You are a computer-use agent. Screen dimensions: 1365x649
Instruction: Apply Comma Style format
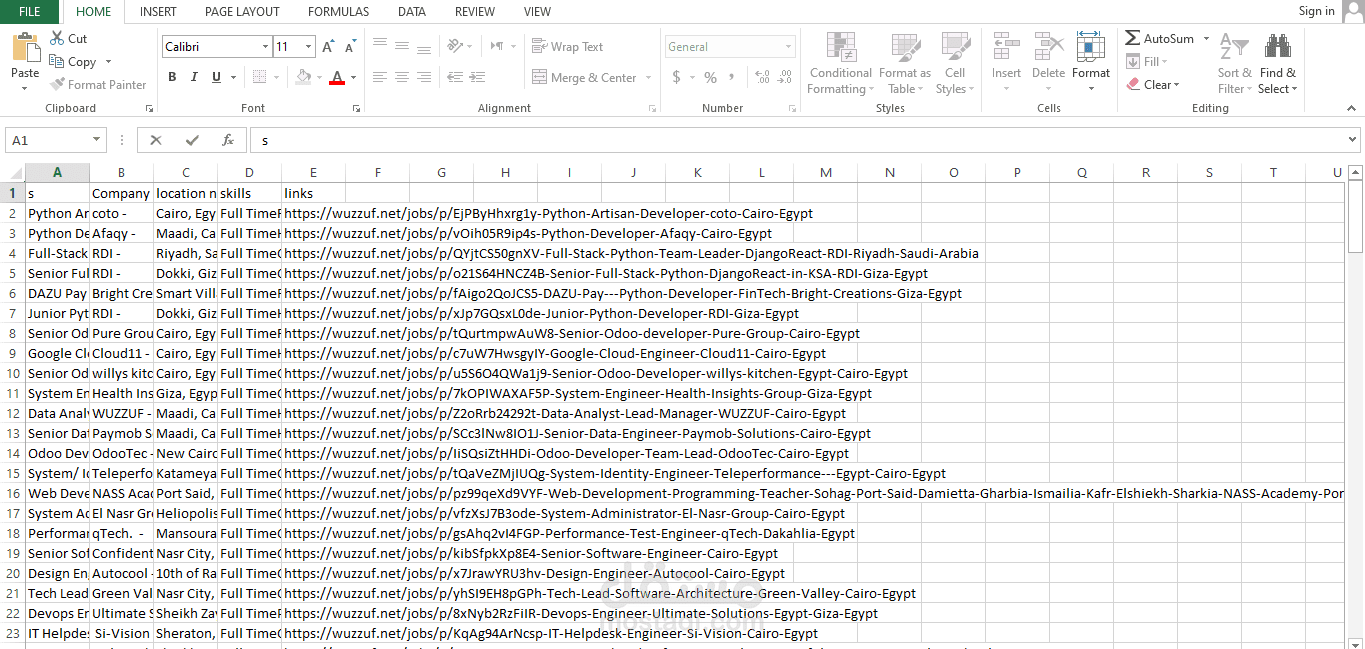click(732, 77)
